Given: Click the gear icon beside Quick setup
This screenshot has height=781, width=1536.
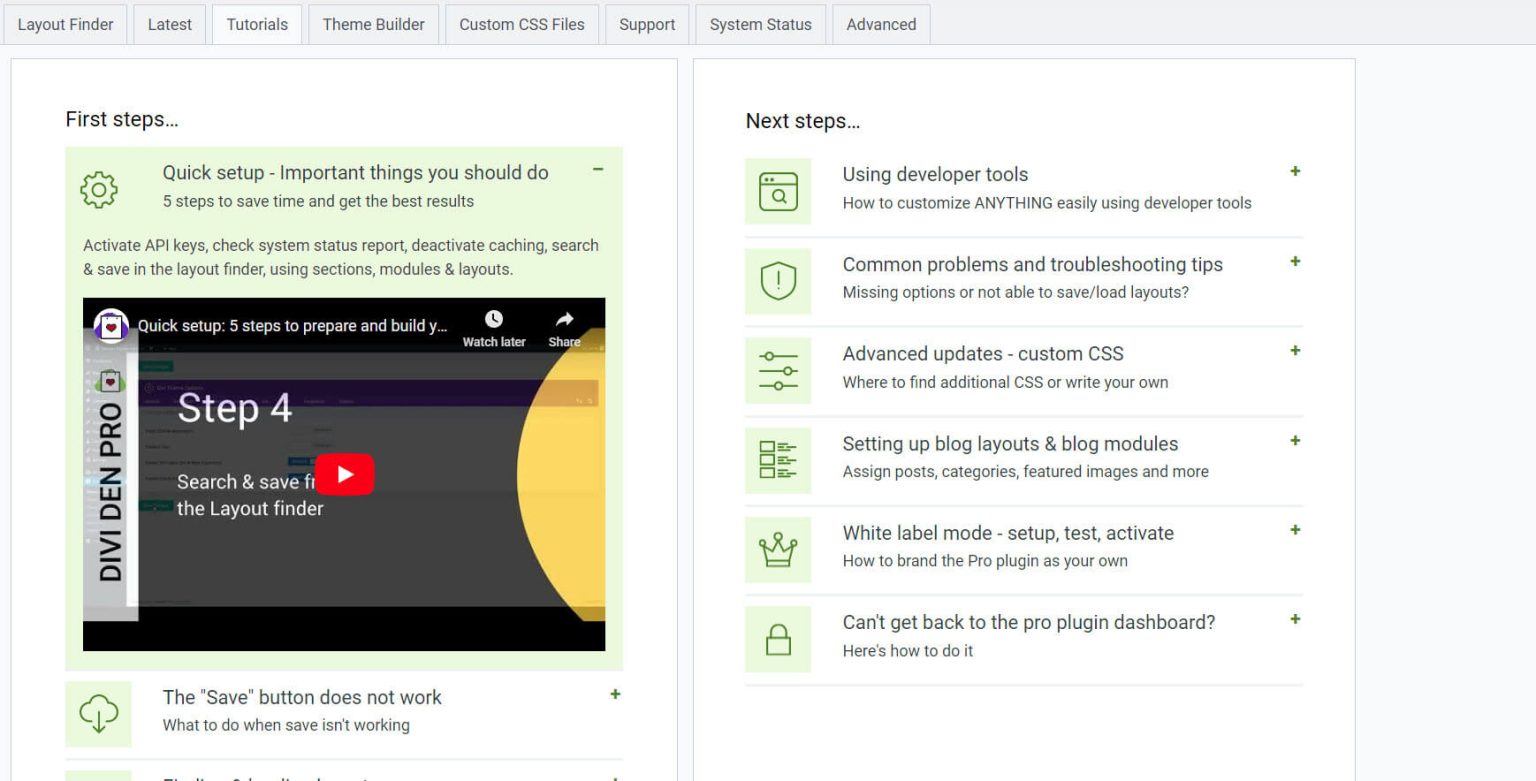Looking at the screenshot, I should tap(98, 190).
